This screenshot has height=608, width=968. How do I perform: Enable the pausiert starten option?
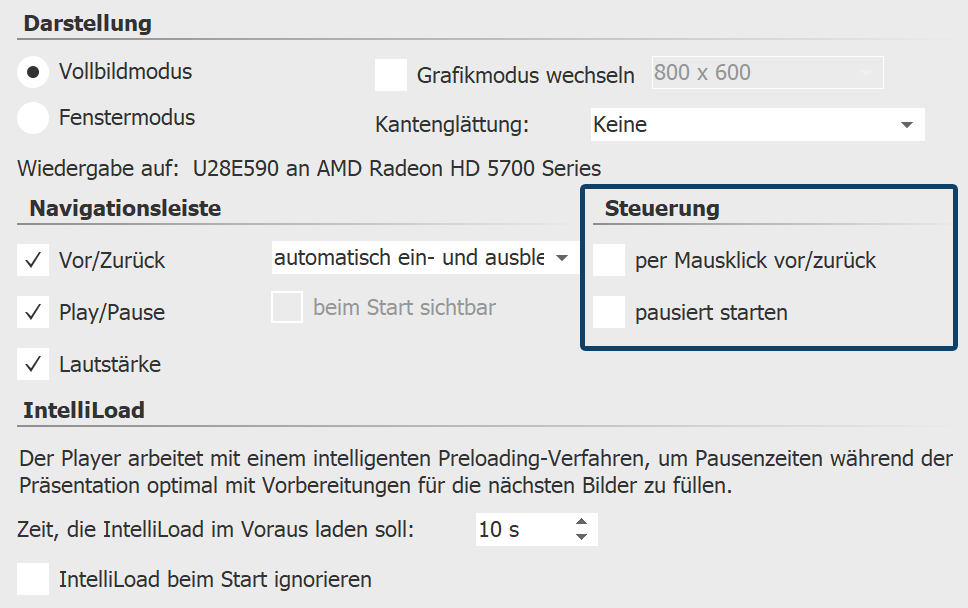point(609,313)
